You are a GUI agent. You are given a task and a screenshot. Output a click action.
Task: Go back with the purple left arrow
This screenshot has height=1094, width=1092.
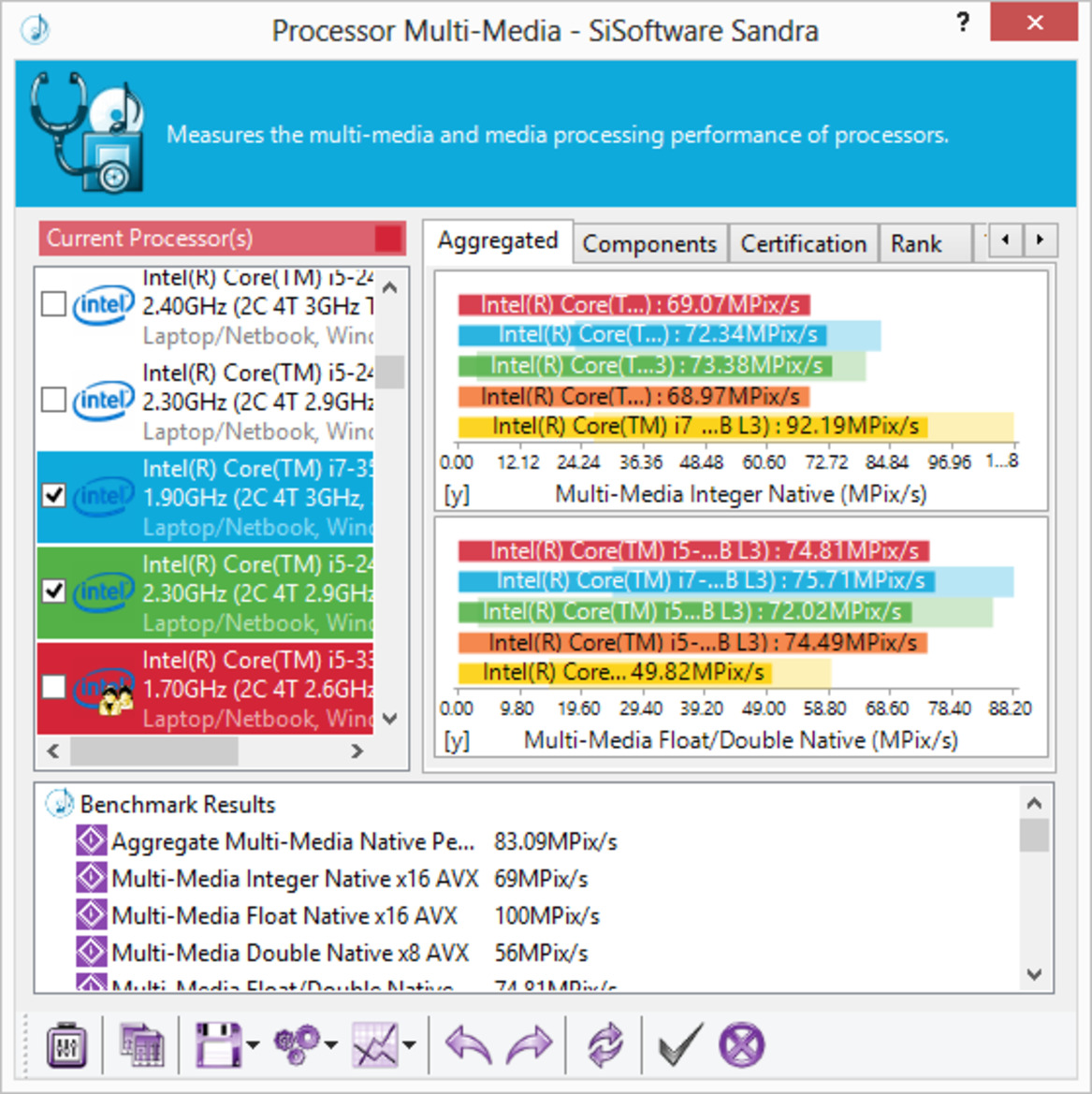[468, 1044]
